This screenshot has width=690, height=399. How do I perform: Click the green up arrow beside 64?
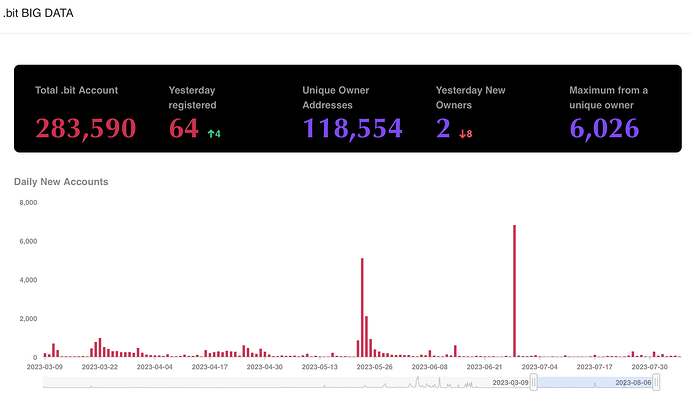click(211, 134)
